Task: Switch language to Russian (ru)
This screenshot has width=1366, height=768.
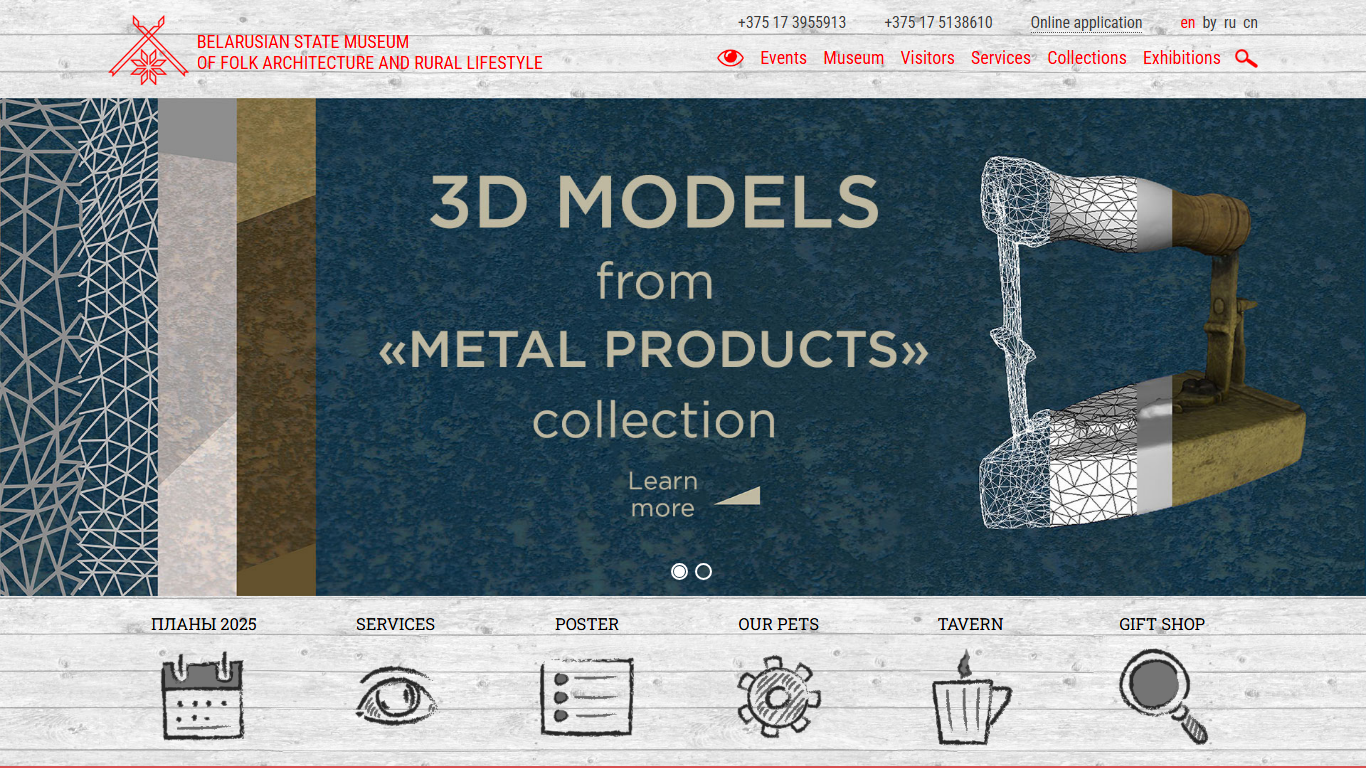Action: (1230, 23)
